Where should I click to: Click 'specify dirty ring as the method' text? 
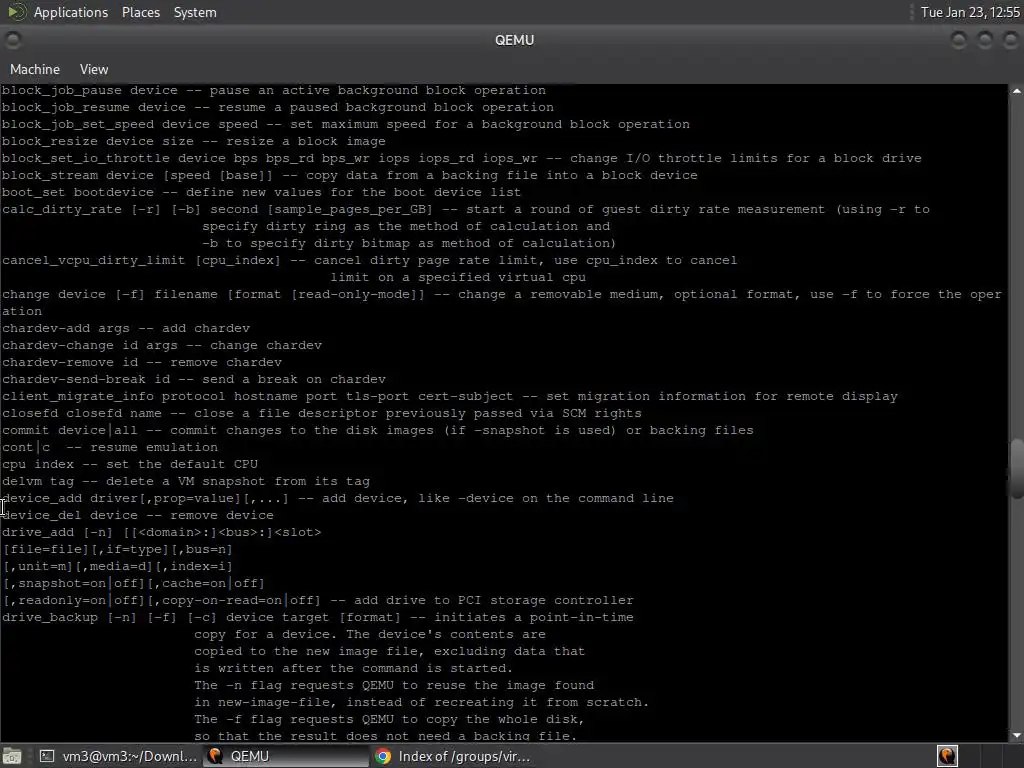406,226
